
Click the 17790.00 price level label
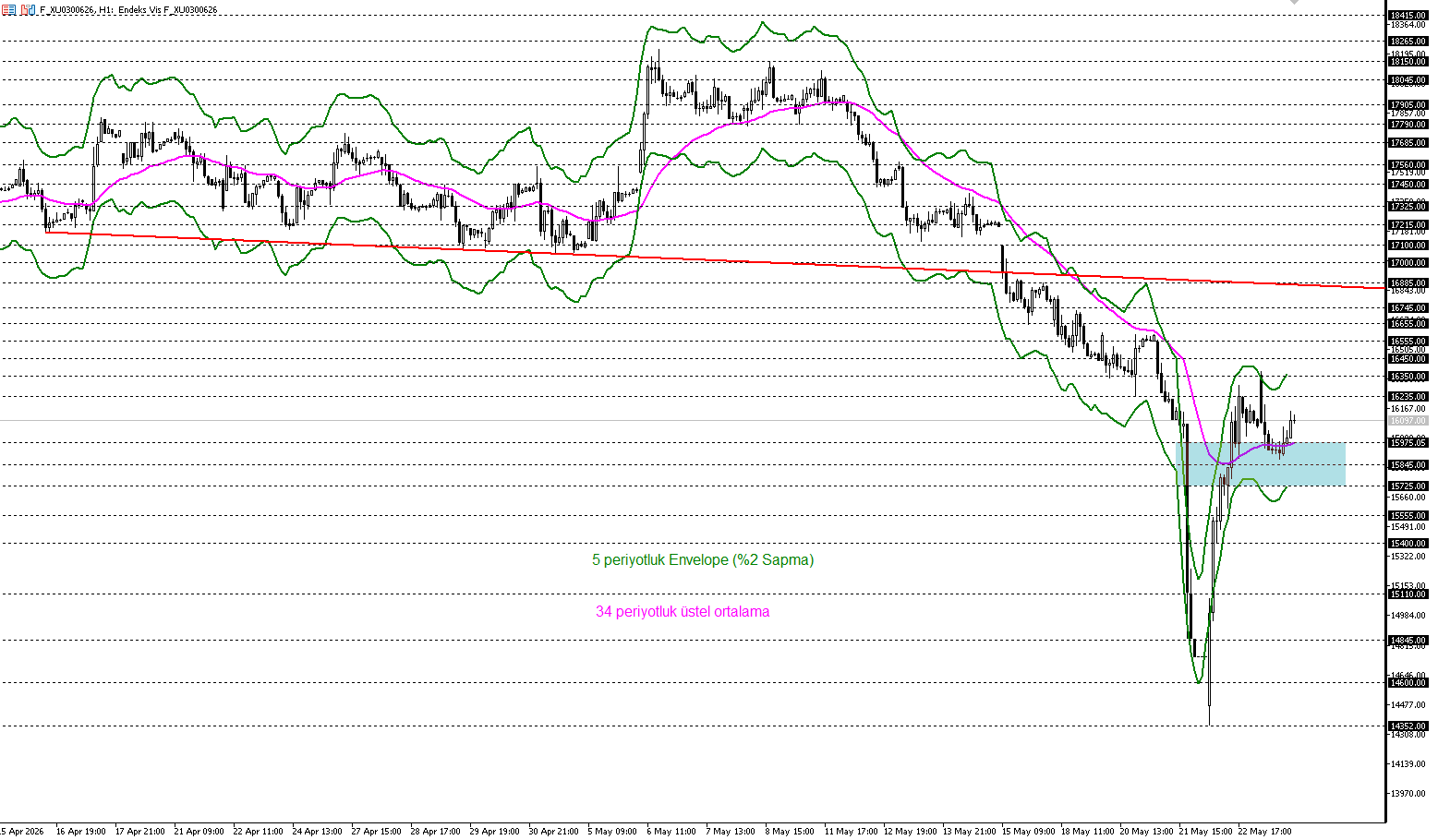pyautogui.click(x=1408, y=125)
